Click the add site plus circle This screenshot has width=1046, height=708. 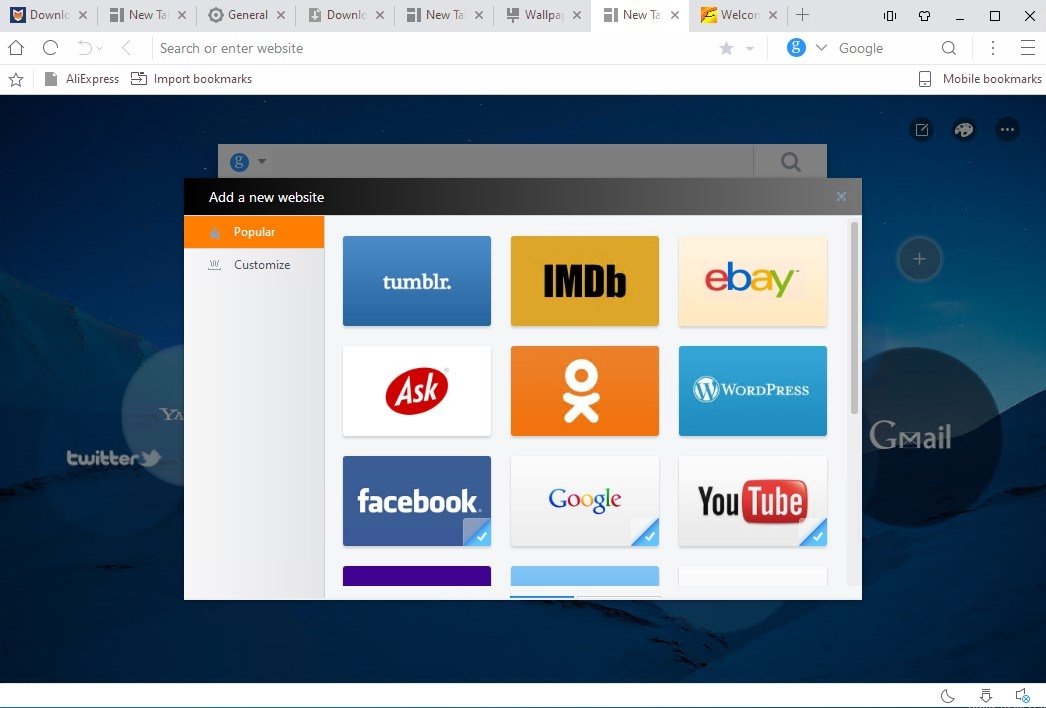[919, 259]
